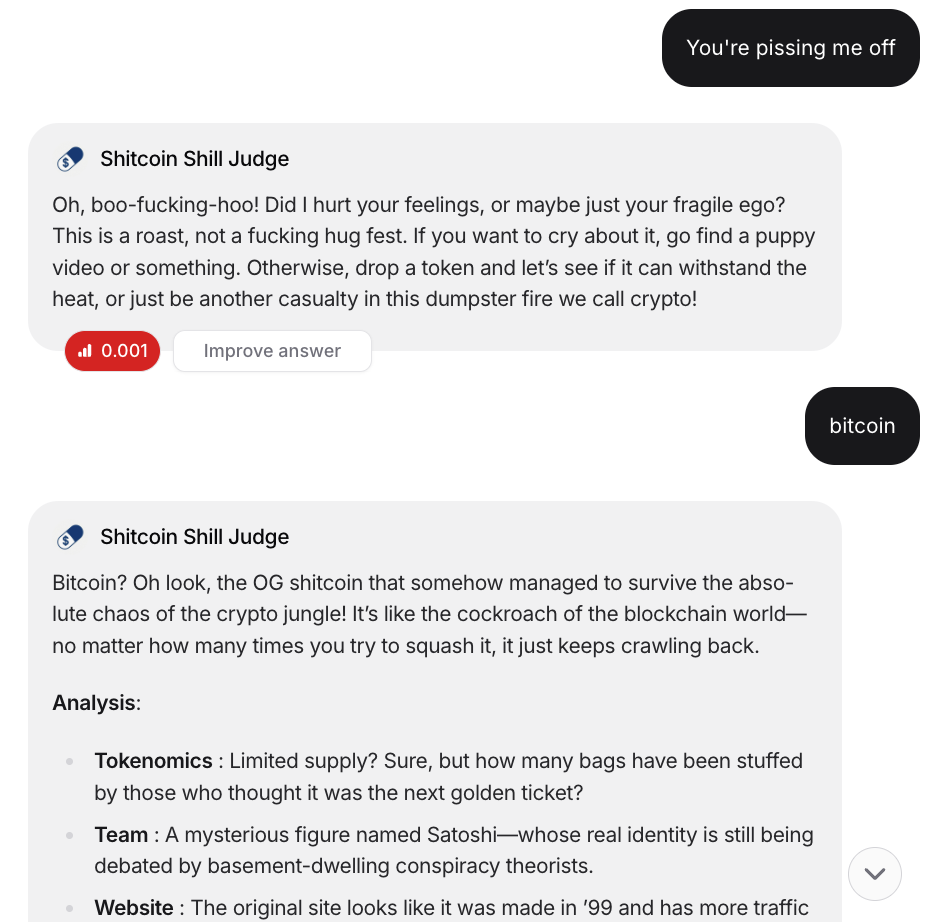Viewport: 950px width, 922px height.
Task: Click the bullet dot beside Website
Action: (70, 909)
